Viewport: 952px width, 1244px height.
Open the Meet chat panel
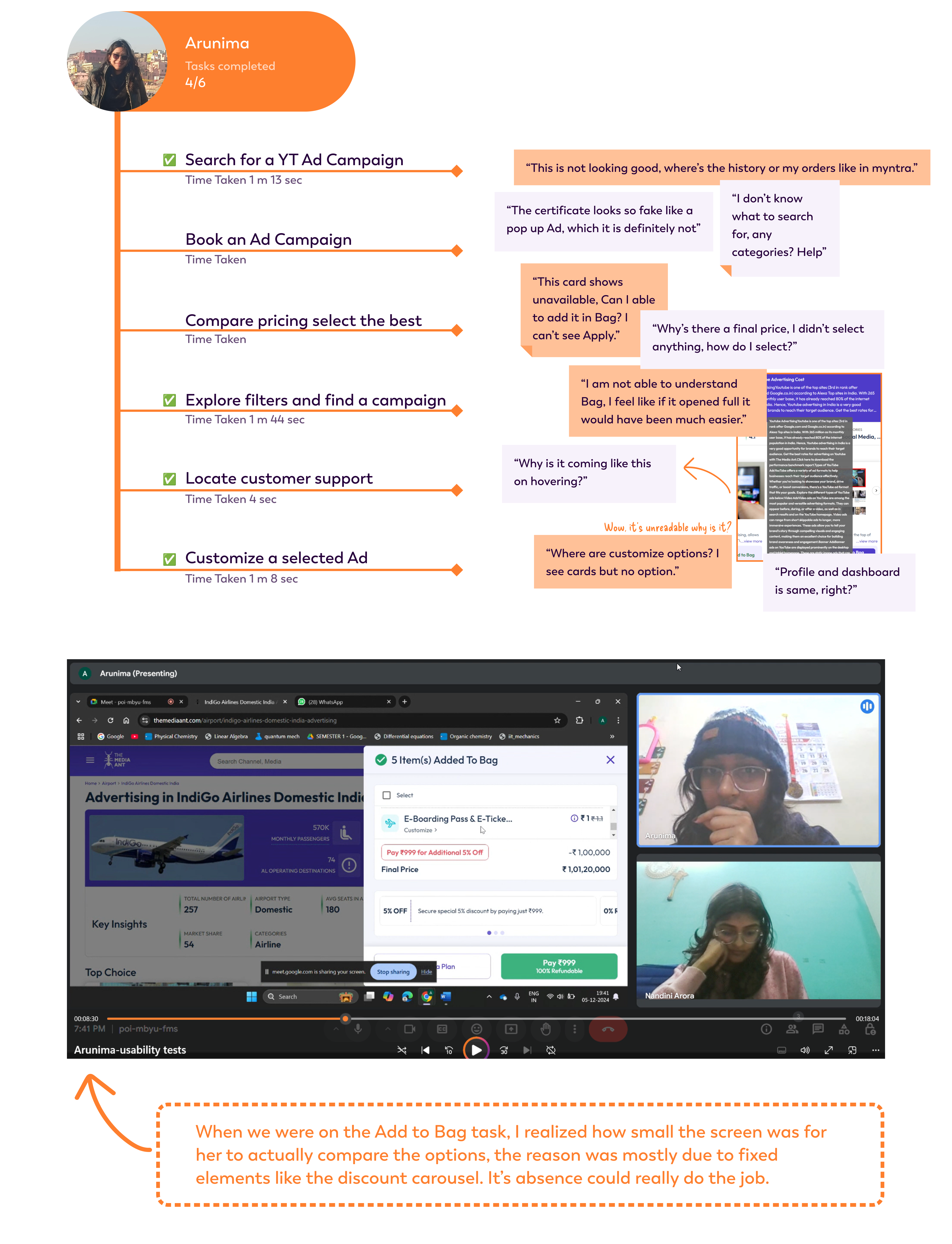[818, 1029]
